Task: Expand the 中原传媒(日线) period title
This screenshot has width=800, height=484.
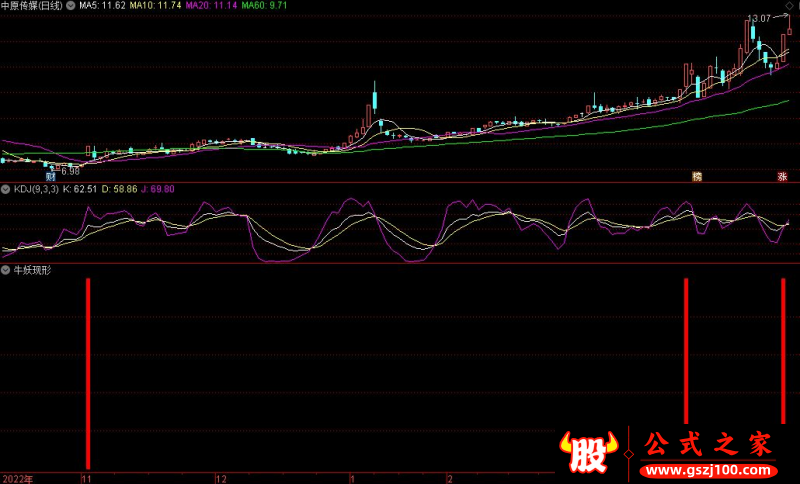Action: click(x=32, y=6)
